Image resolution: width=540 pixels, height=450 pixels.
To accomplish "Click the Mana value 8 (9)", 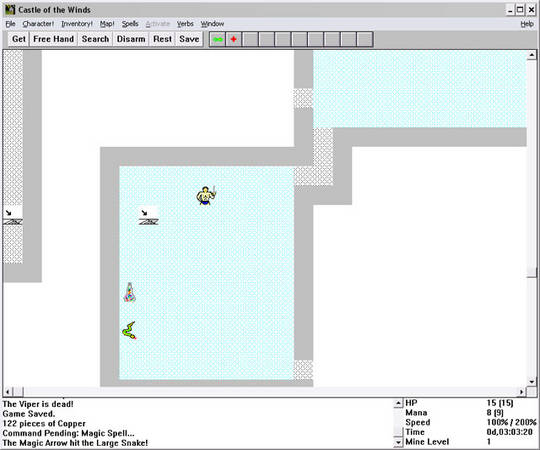I will click(495, 412).
